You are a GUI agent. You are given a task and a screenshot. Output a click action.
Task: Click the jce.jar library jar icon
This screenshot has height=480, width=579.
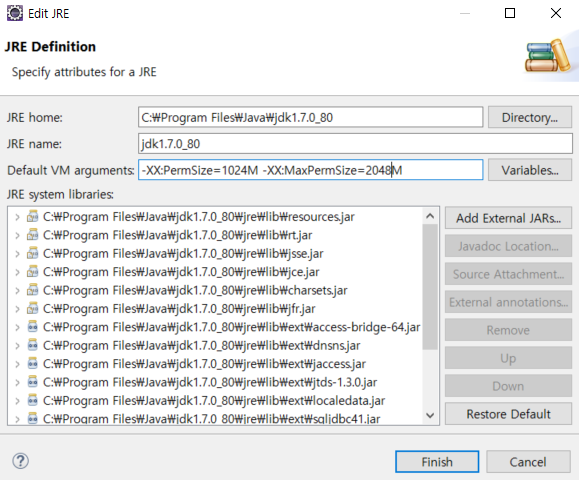(32, 272)
